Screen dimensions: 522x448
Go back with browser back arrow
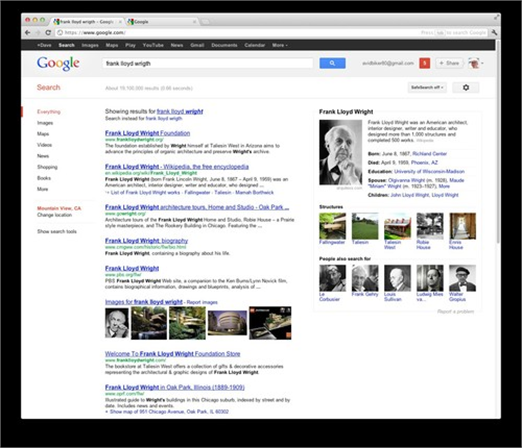click(28, 32)
